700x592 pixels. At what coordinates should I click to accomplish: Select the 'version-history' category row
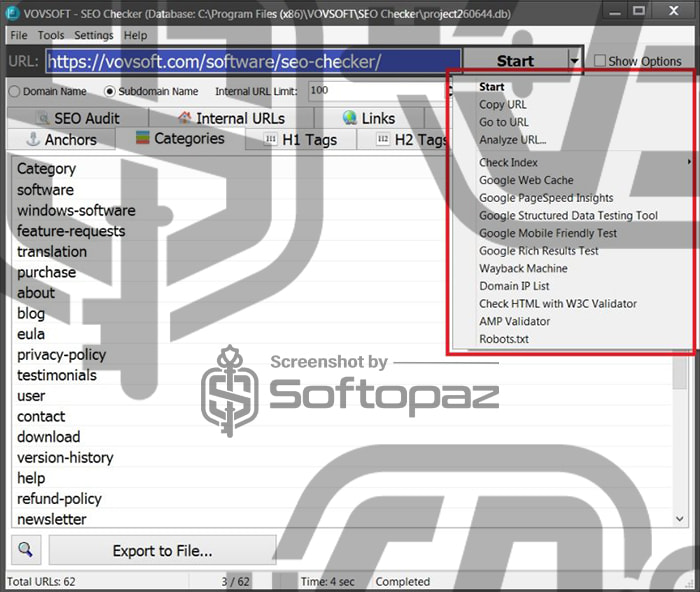click(342, 457)
